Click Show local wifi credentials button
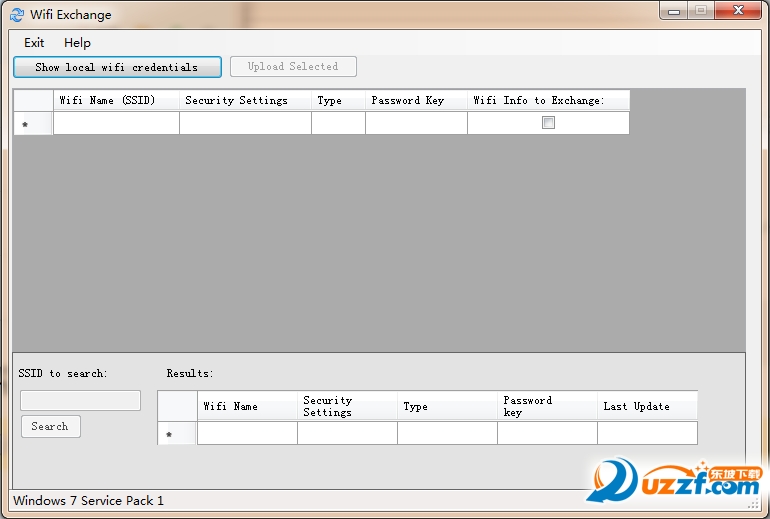 (117, 67)
